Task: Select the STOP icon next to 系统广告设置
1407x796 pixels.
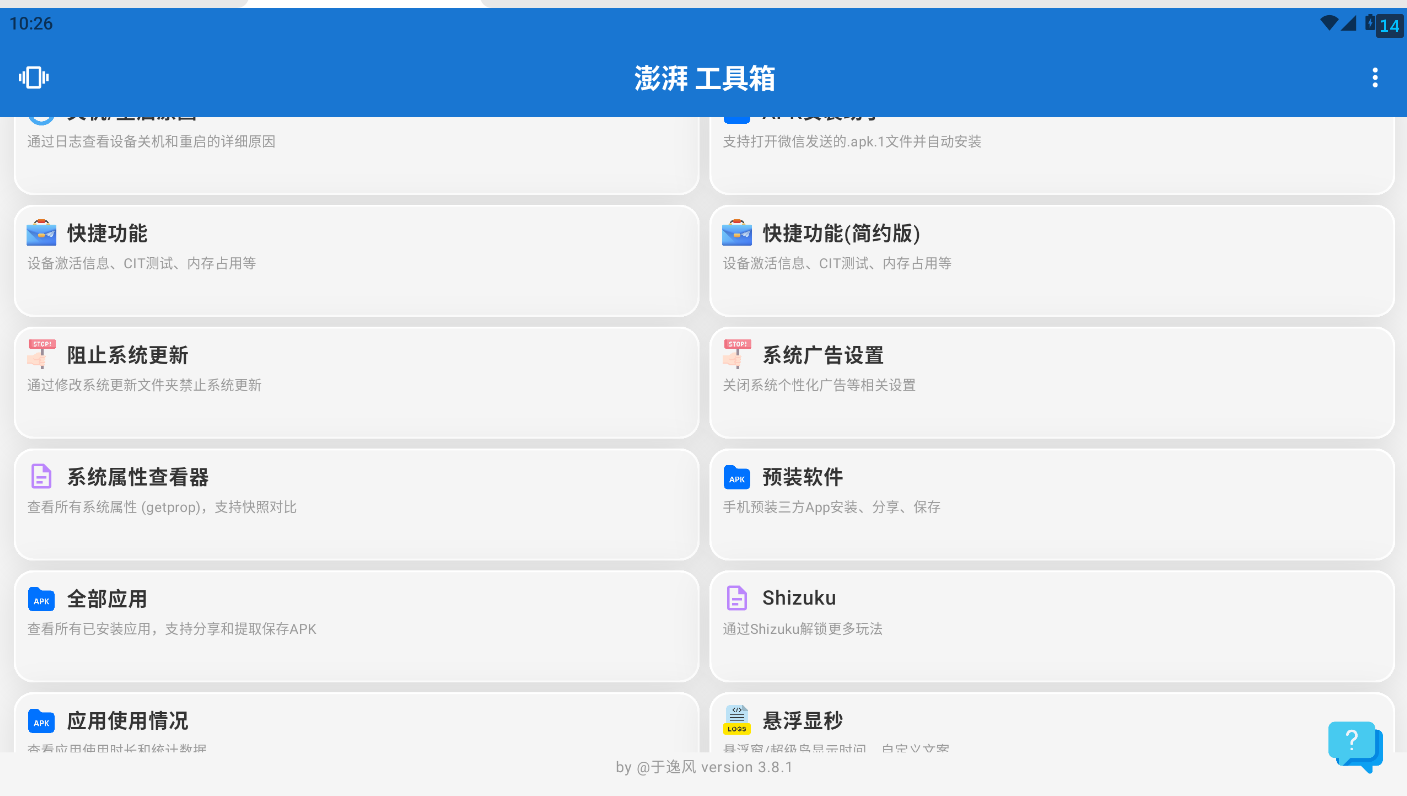Action: (737, 354)
